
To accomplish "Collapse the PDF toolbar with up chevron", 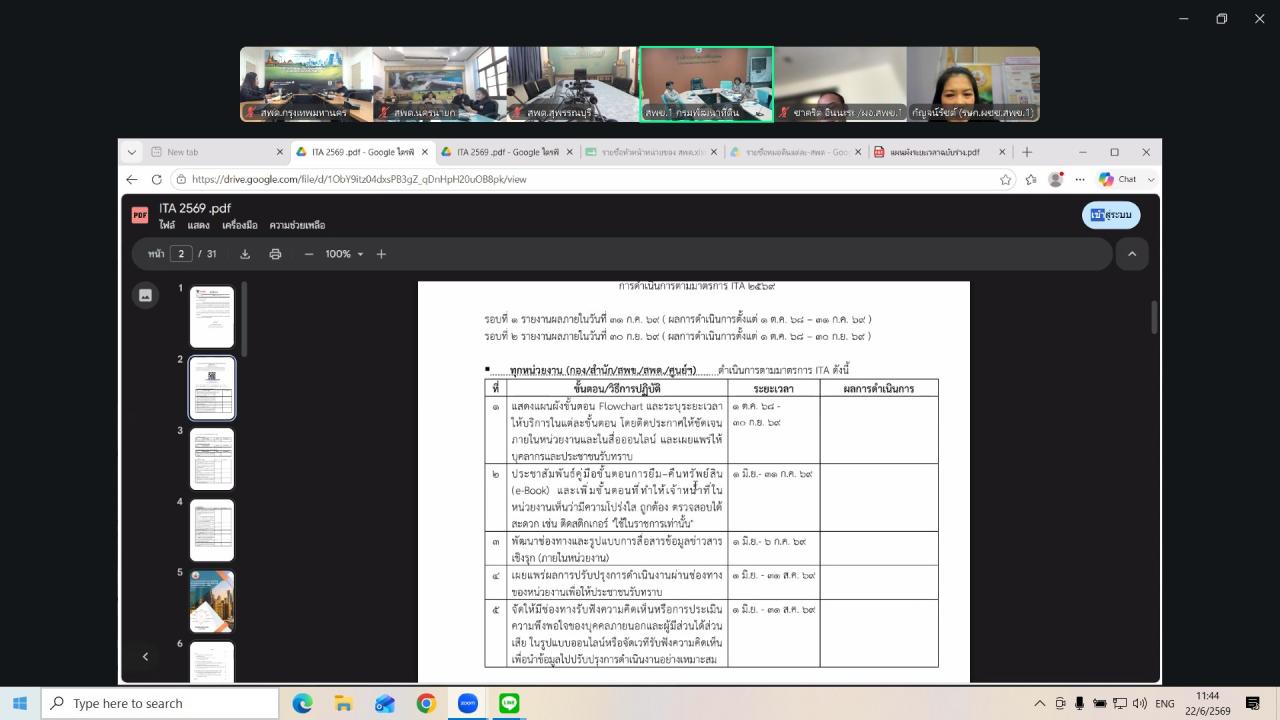I will click(1132, 254).
